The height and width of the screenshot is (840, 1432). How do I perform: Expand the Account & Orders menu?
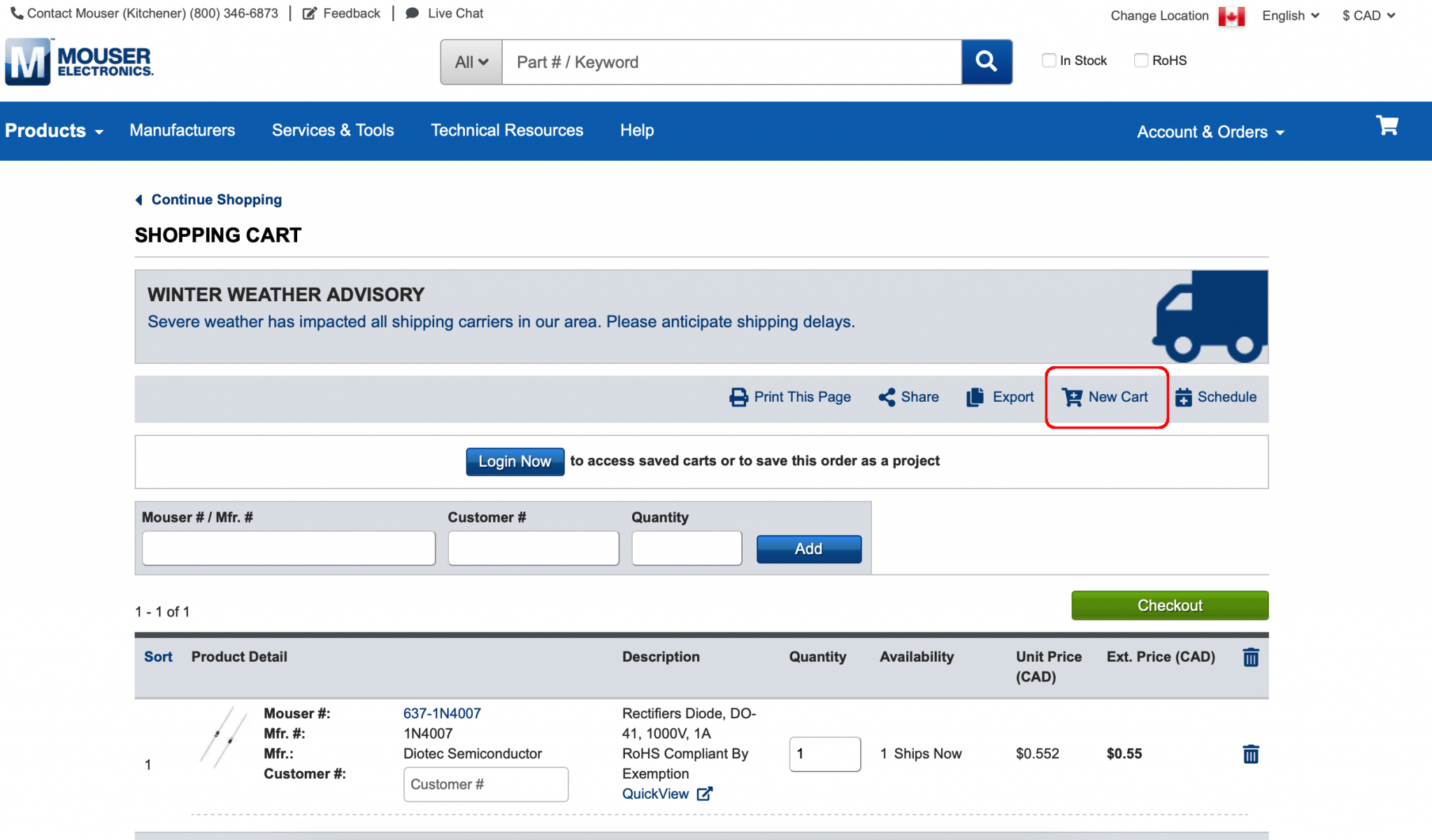pos(1210,132)
